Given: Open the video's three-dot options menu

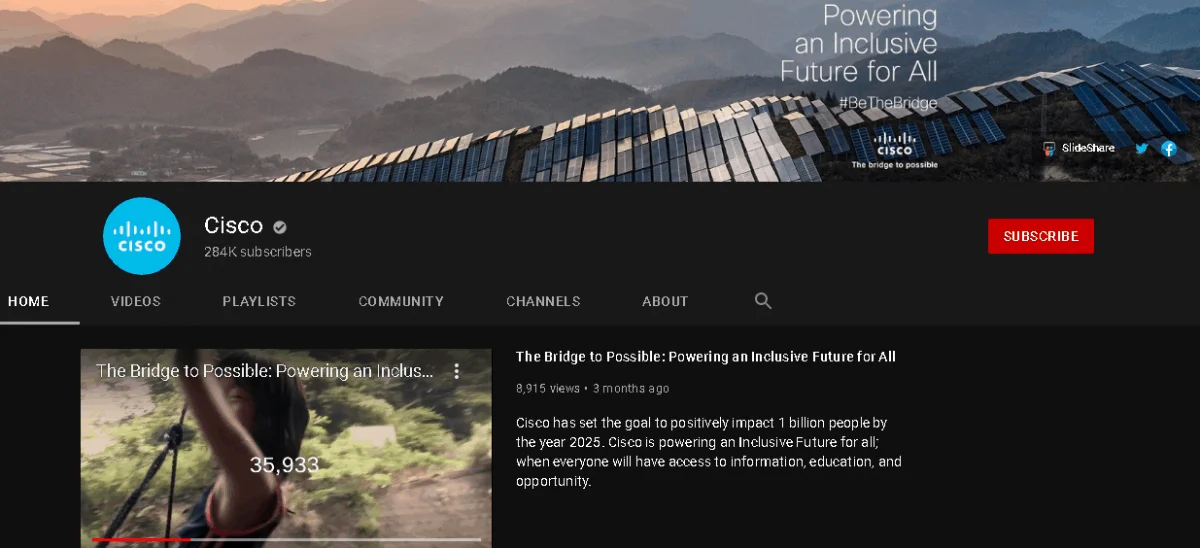Looking at the screenshot, I should [457, 371].
